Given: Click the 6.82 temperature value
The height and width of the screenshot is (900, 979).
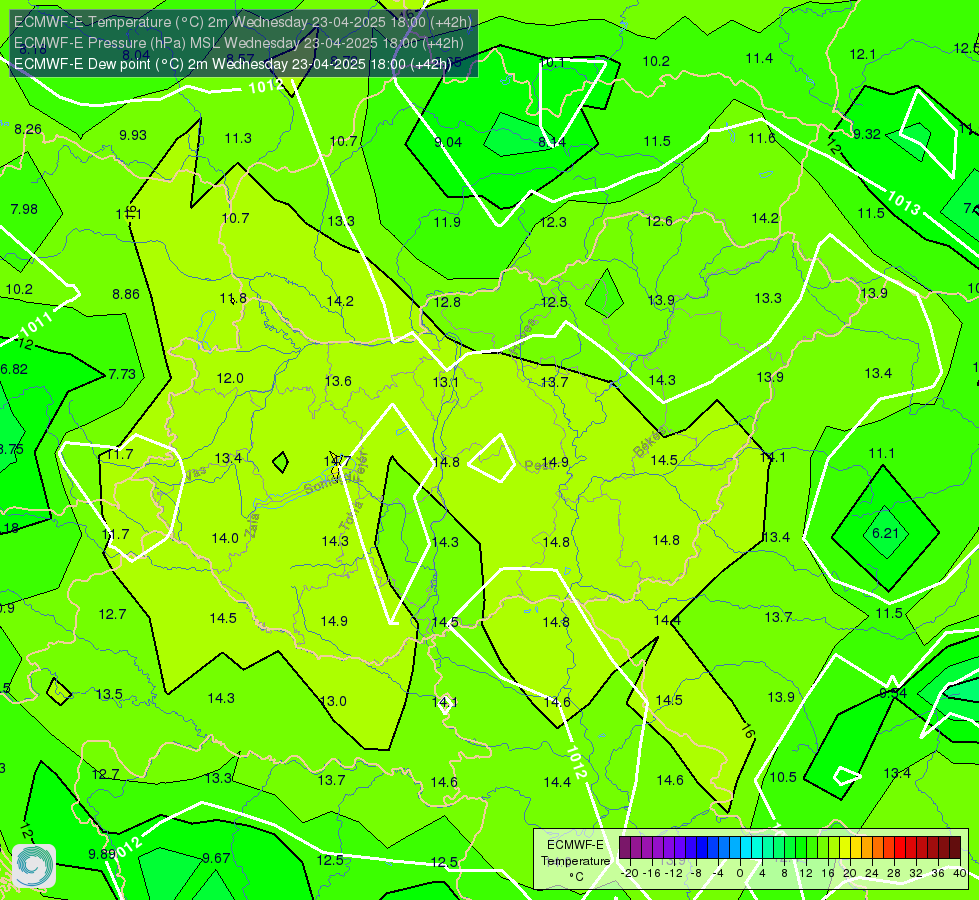Looking at the screenshot, I should tap(14, 369).
